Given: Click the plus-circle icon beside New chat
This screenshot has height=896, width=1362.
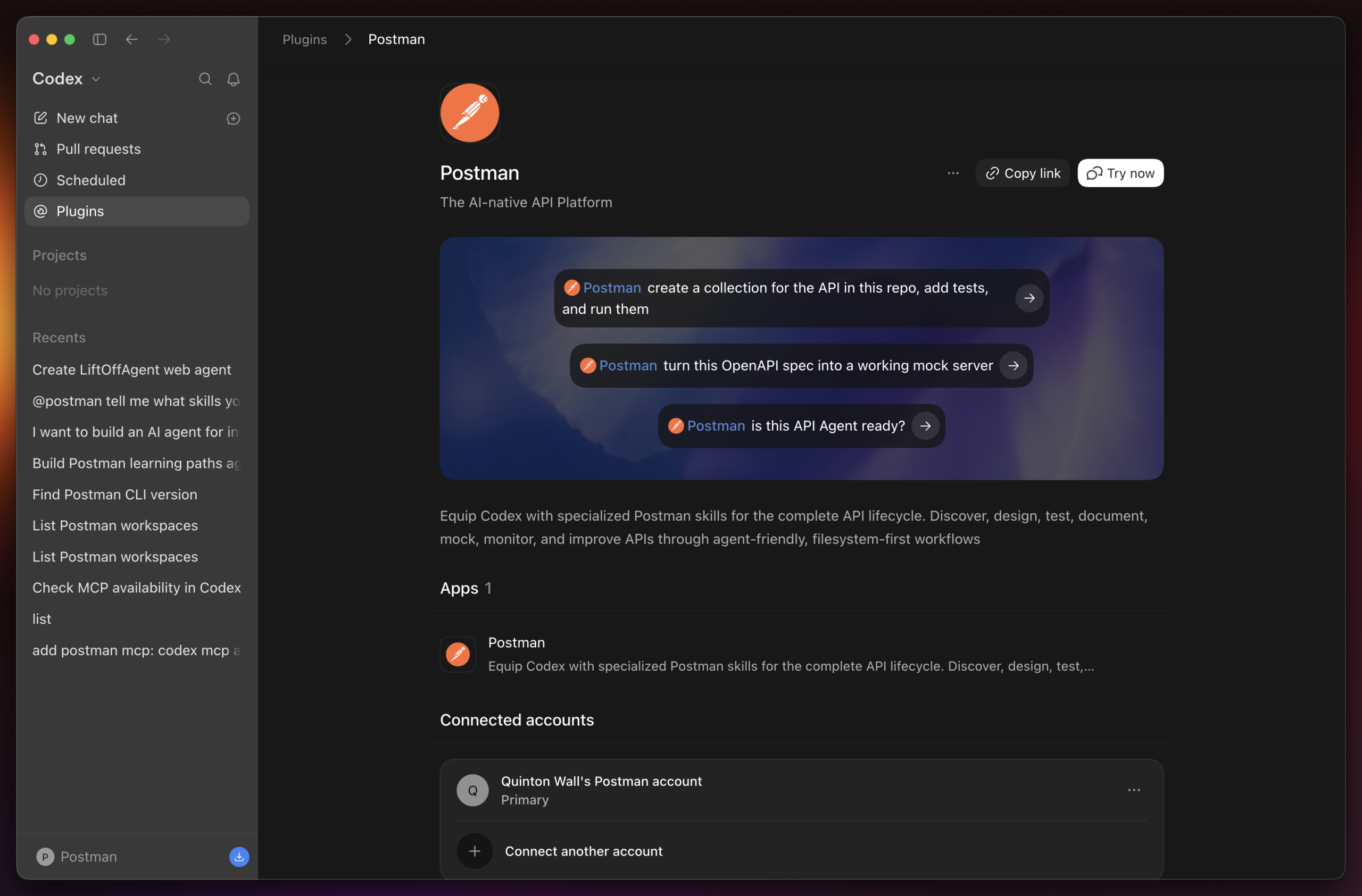Looking at the screenshot, I should (233, 119).
